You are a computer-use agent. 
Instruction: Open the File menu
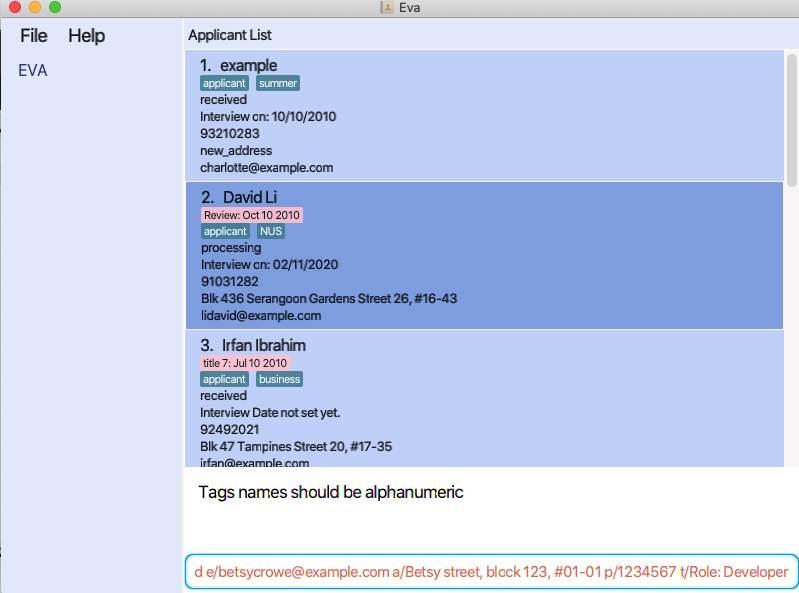[34, 36]
